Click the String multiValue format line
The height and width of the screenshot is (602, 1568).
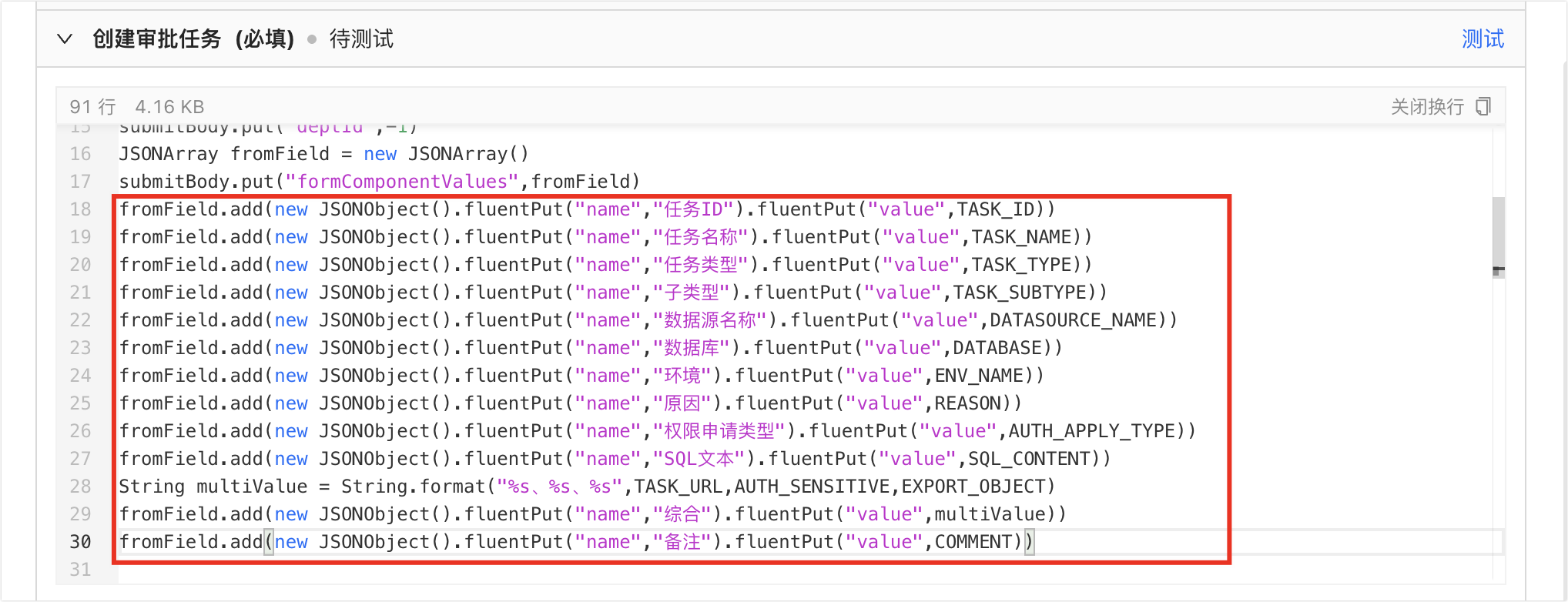(x=586, y=487)
